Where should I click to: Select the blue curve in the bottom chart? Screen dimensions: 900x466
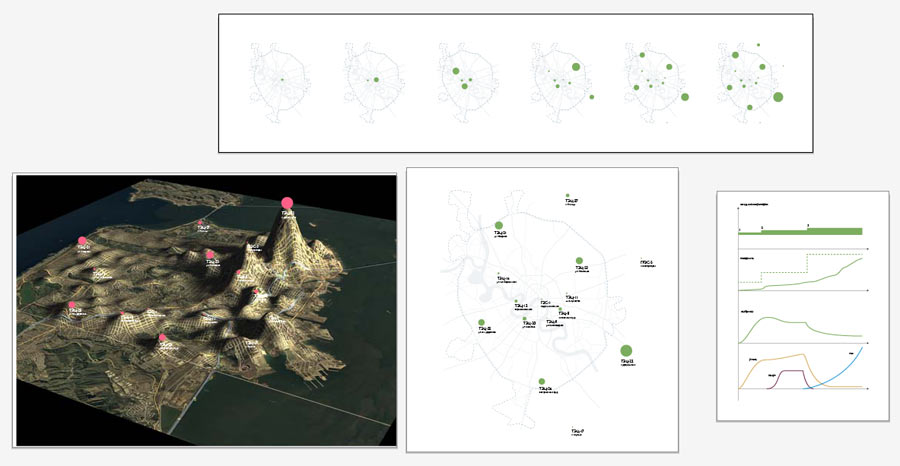[x=850, y=362]
